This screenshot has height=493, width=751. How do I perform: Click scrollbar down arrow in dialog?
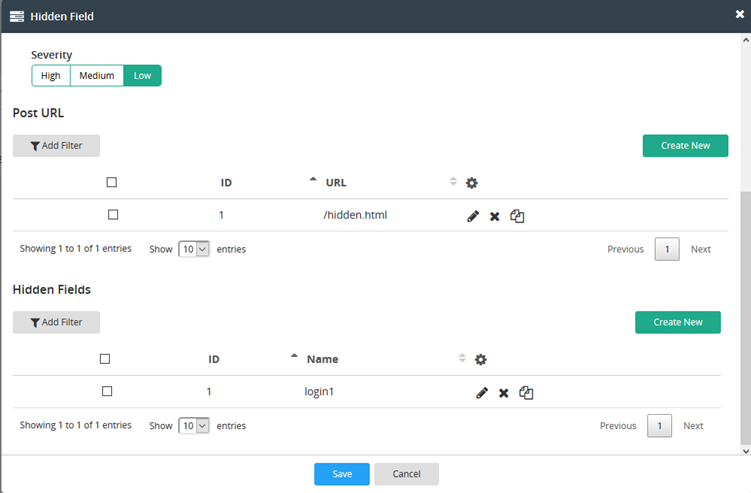(x=746, y=451)
